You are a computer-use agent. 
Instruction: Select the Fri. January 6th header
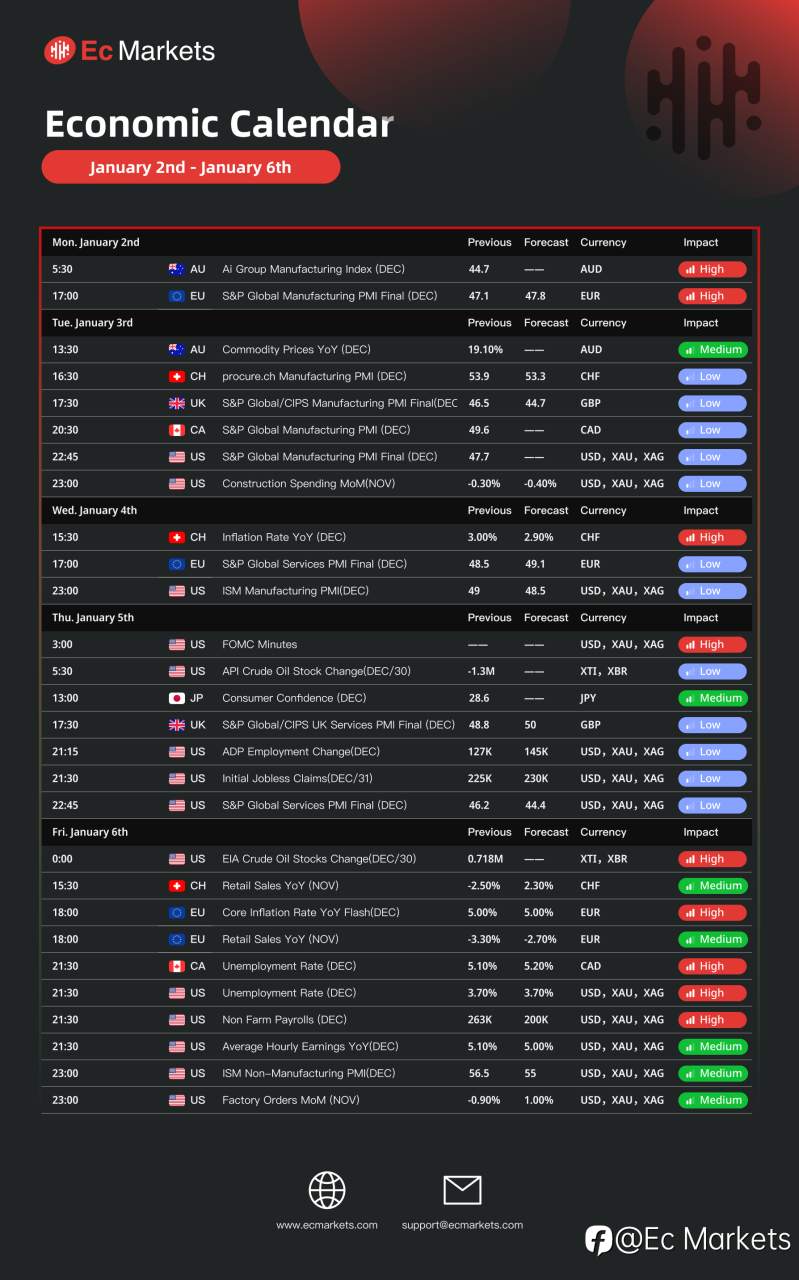(x=90, y=832)
